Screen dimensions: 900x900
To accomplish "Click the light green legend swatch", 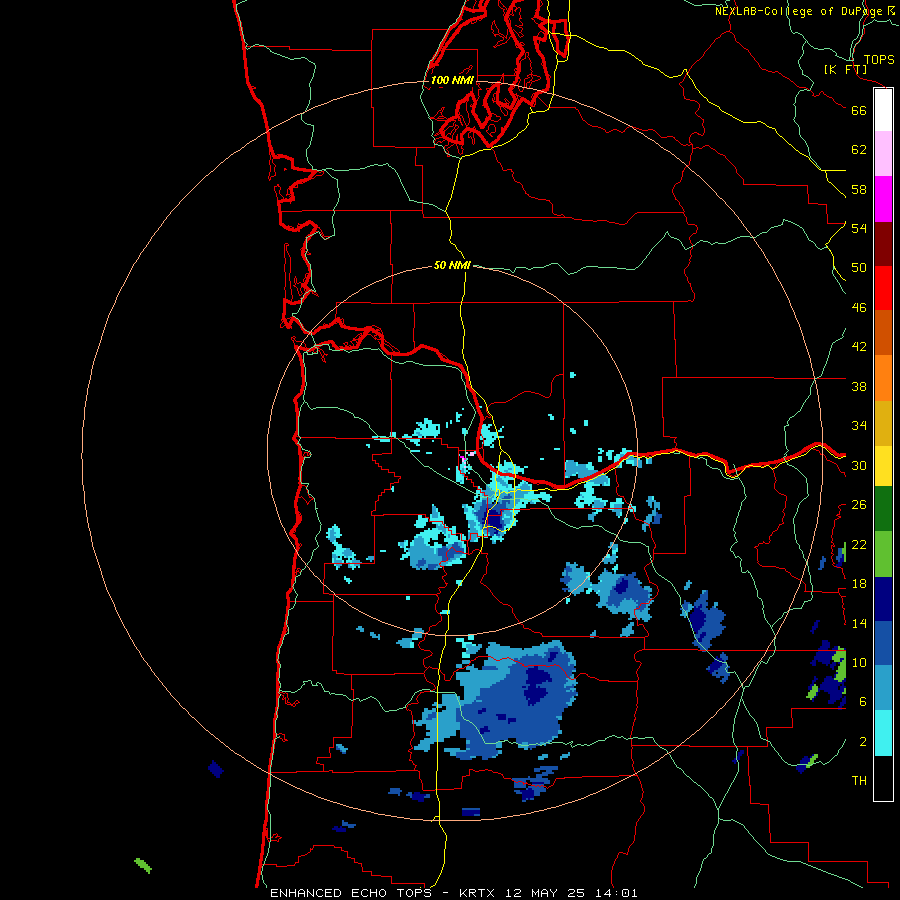I will (x=883, y=554).
